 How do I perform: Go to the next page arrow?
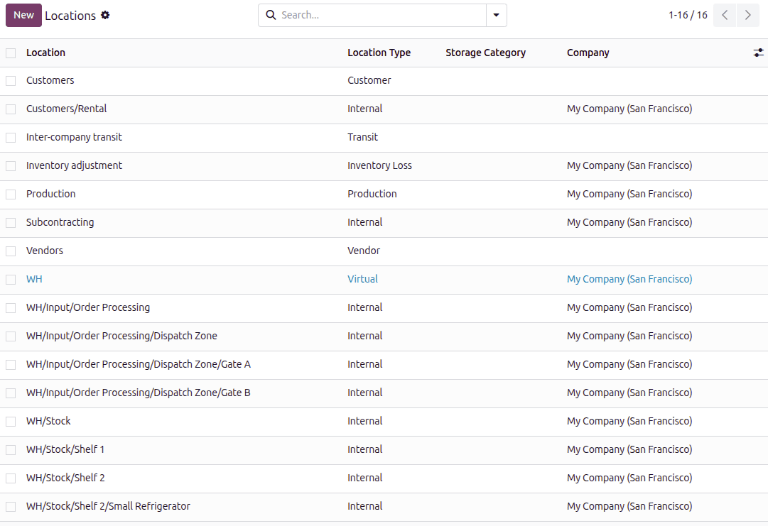[747, 15]
